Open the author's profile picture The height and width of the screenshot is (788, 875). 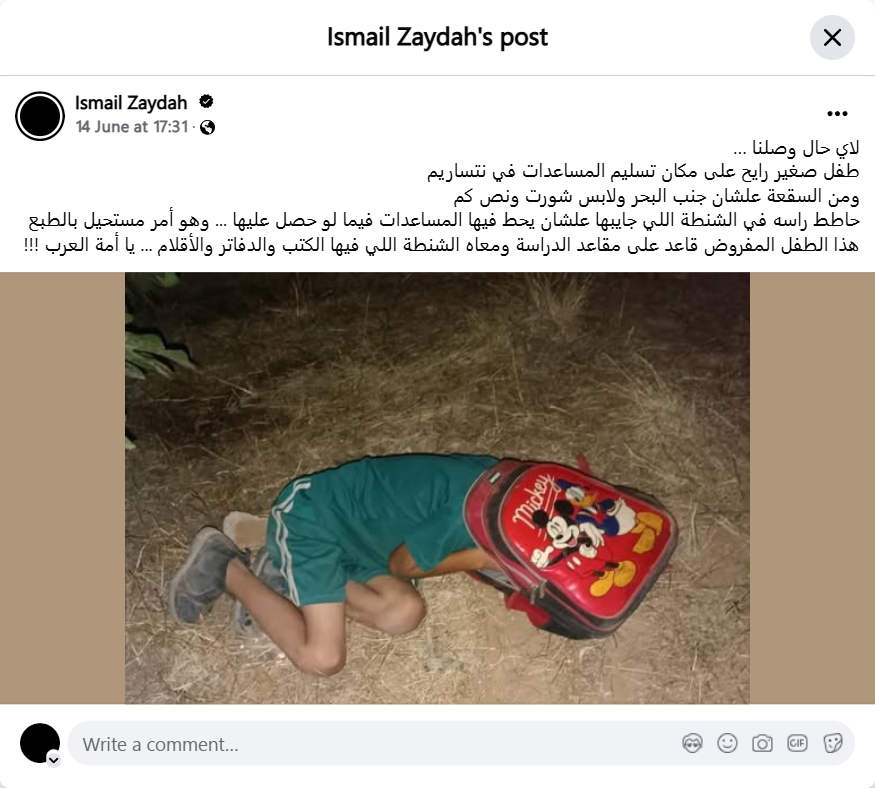pyautogui.click(x=40, y=116)
